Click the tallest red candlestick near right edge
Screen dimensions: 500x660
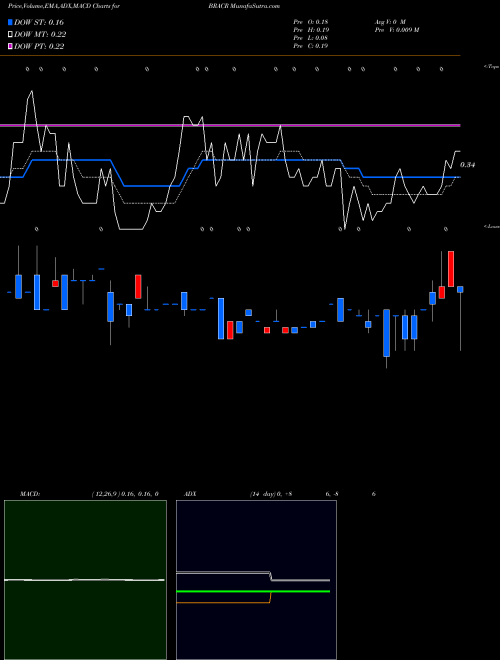(451, 269)
